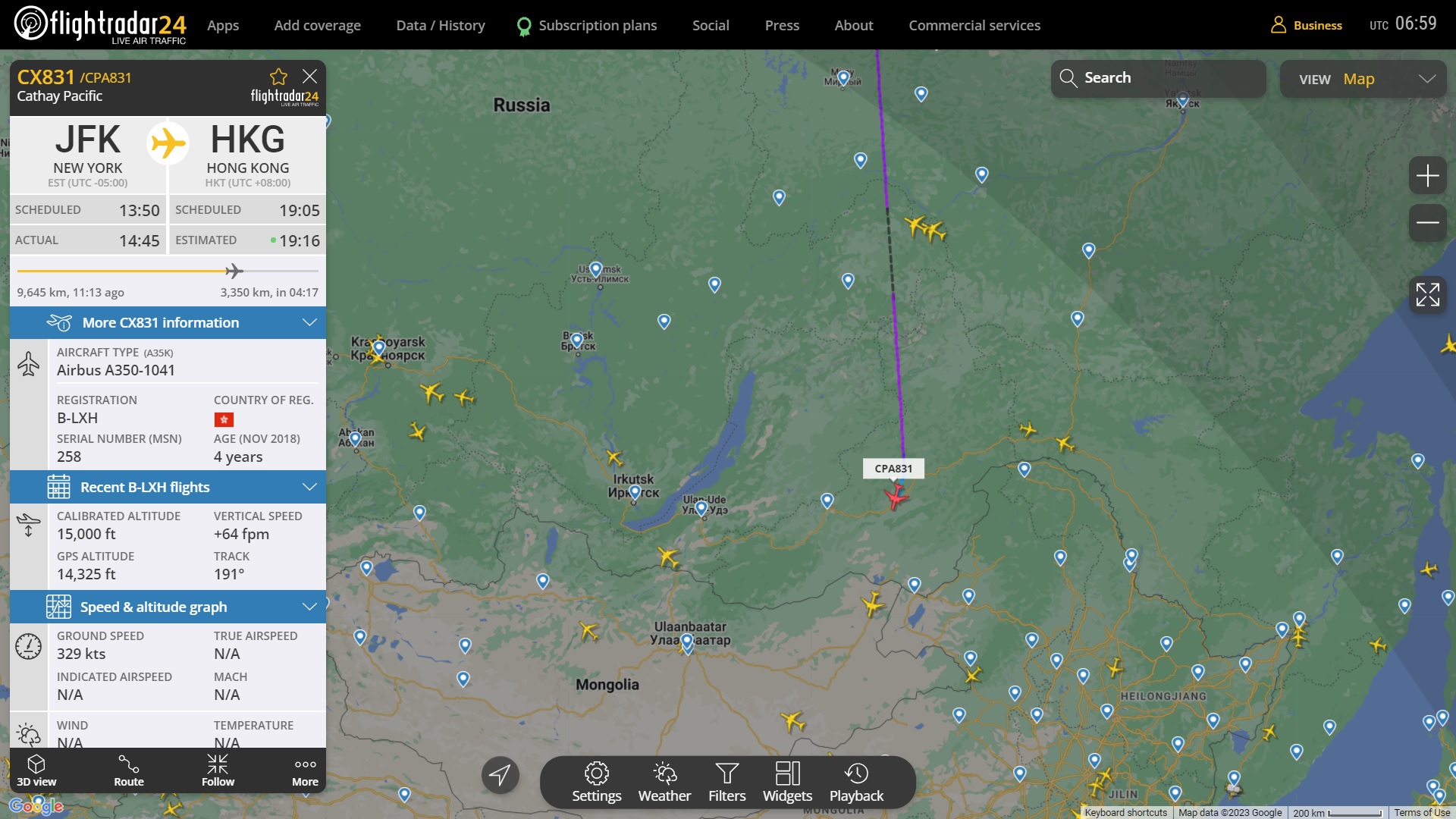The height and width of the screenshot is (819, 1456).
Task: Click the estimated arrival time 19:16
Action: click(300, 240)
